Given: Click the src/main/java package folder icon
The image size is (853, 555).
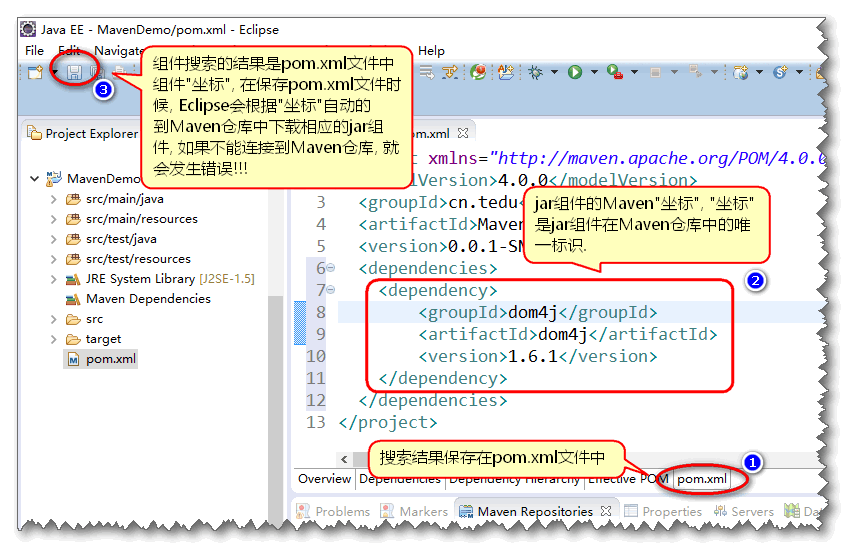Looking at the screenshot, I should tap(73, 199).
